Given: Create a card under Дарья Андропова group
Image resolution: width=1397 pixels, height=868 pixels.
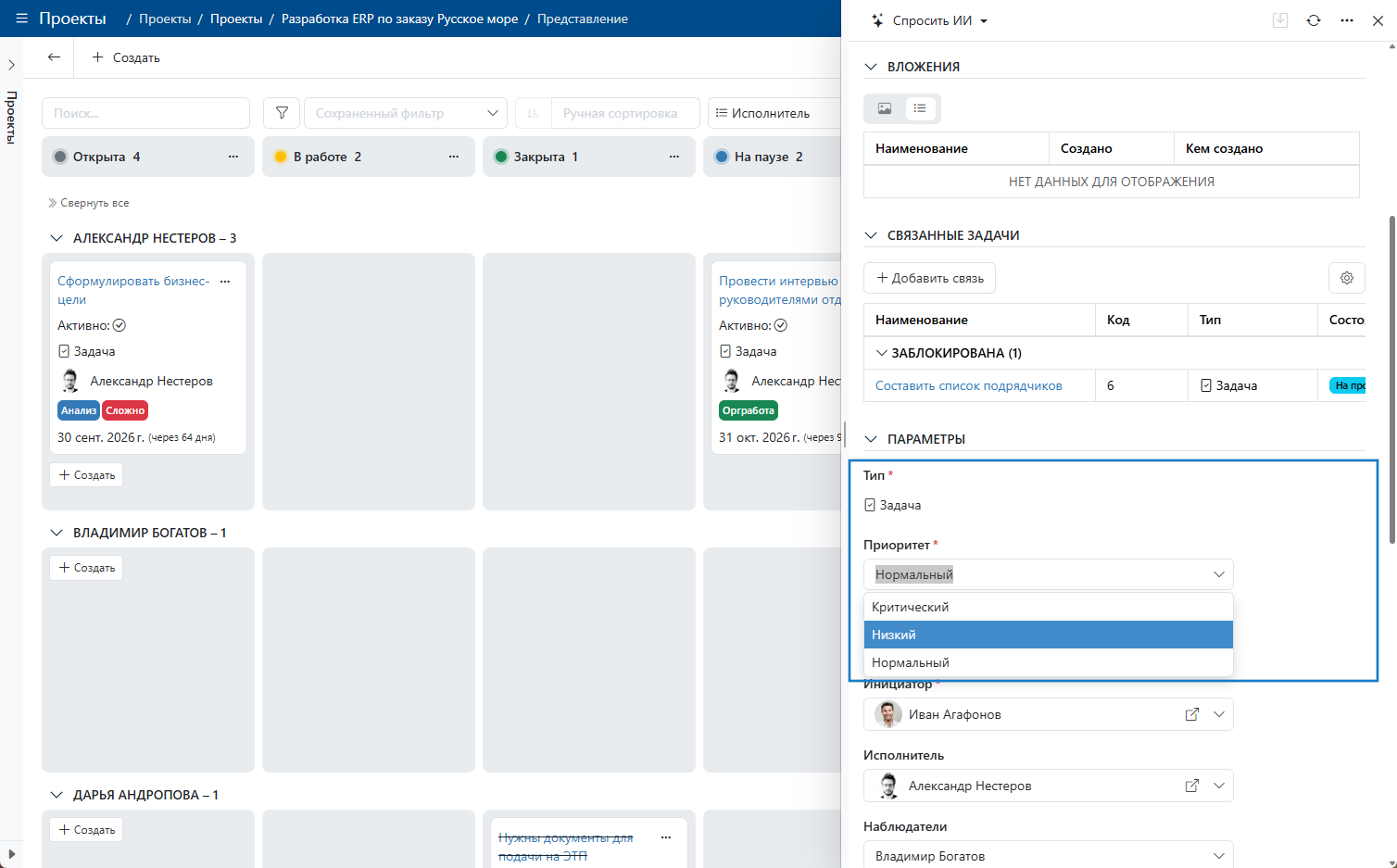Looking at the screenshot, I should (86, 830).
